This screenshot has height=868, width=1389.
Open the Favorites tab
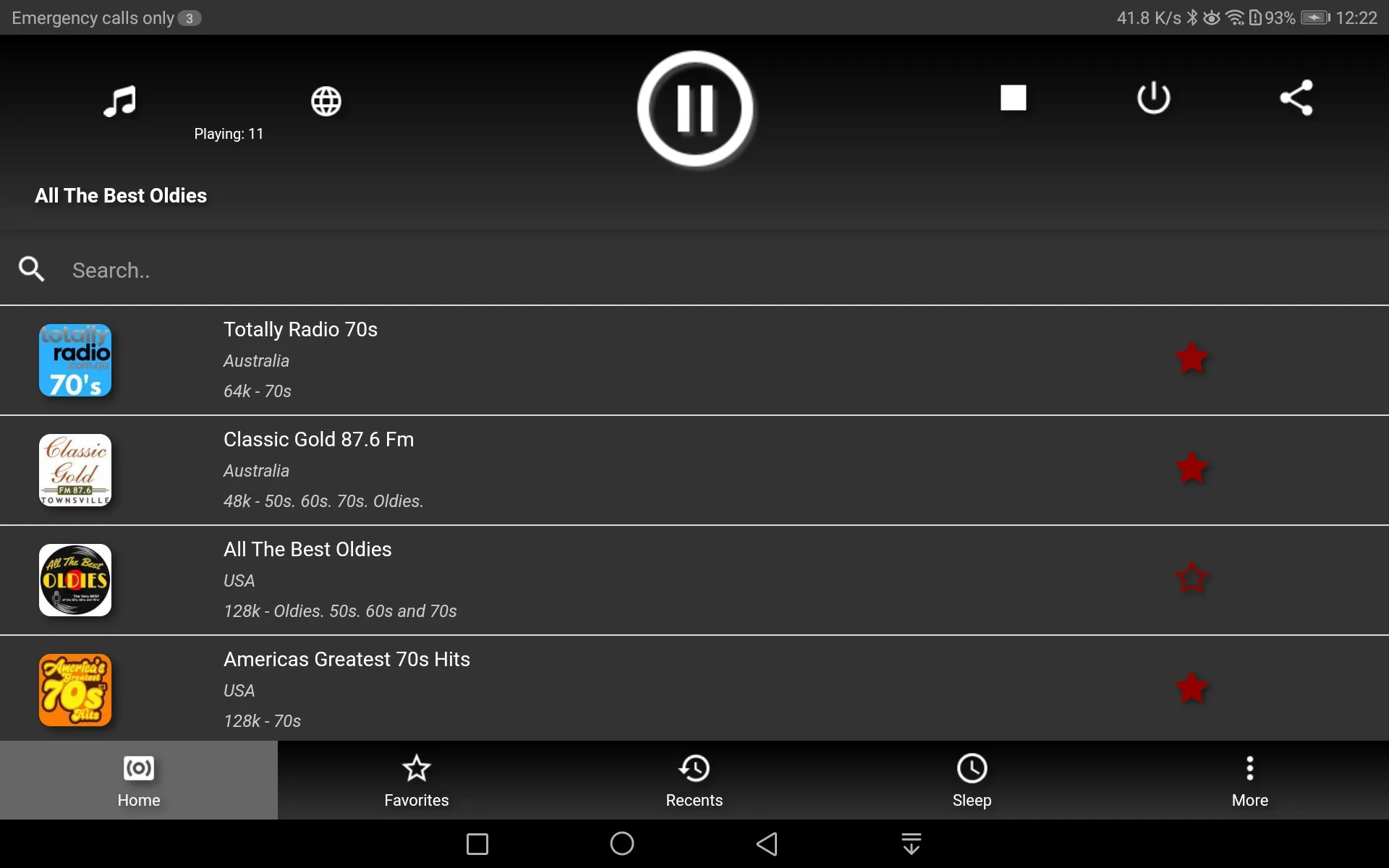coord(416,780)
